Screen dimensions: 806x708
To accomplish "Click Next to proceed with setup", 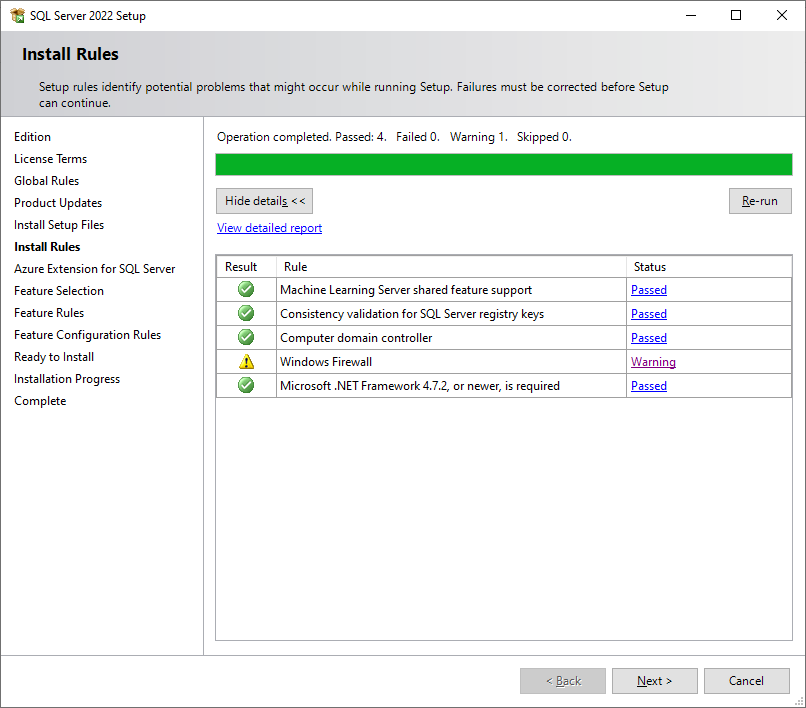I will pos(654,681).
